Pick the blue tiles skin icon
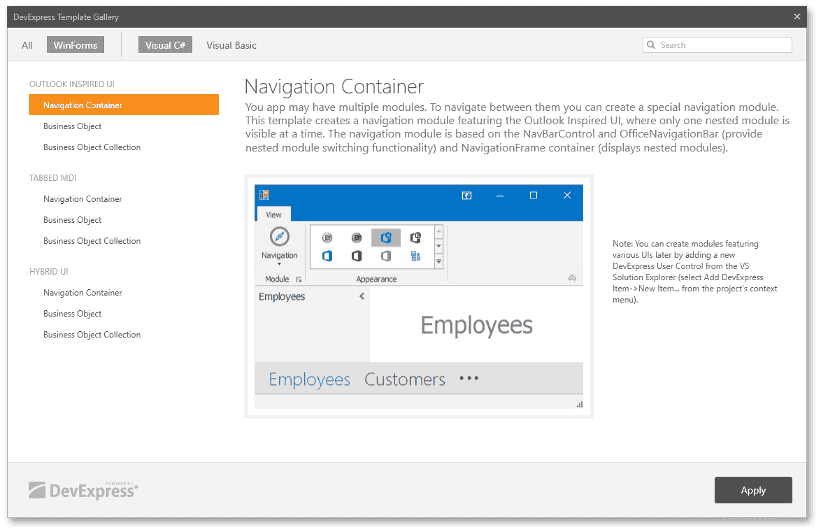 pyautogui.click(x=416, y=256)
